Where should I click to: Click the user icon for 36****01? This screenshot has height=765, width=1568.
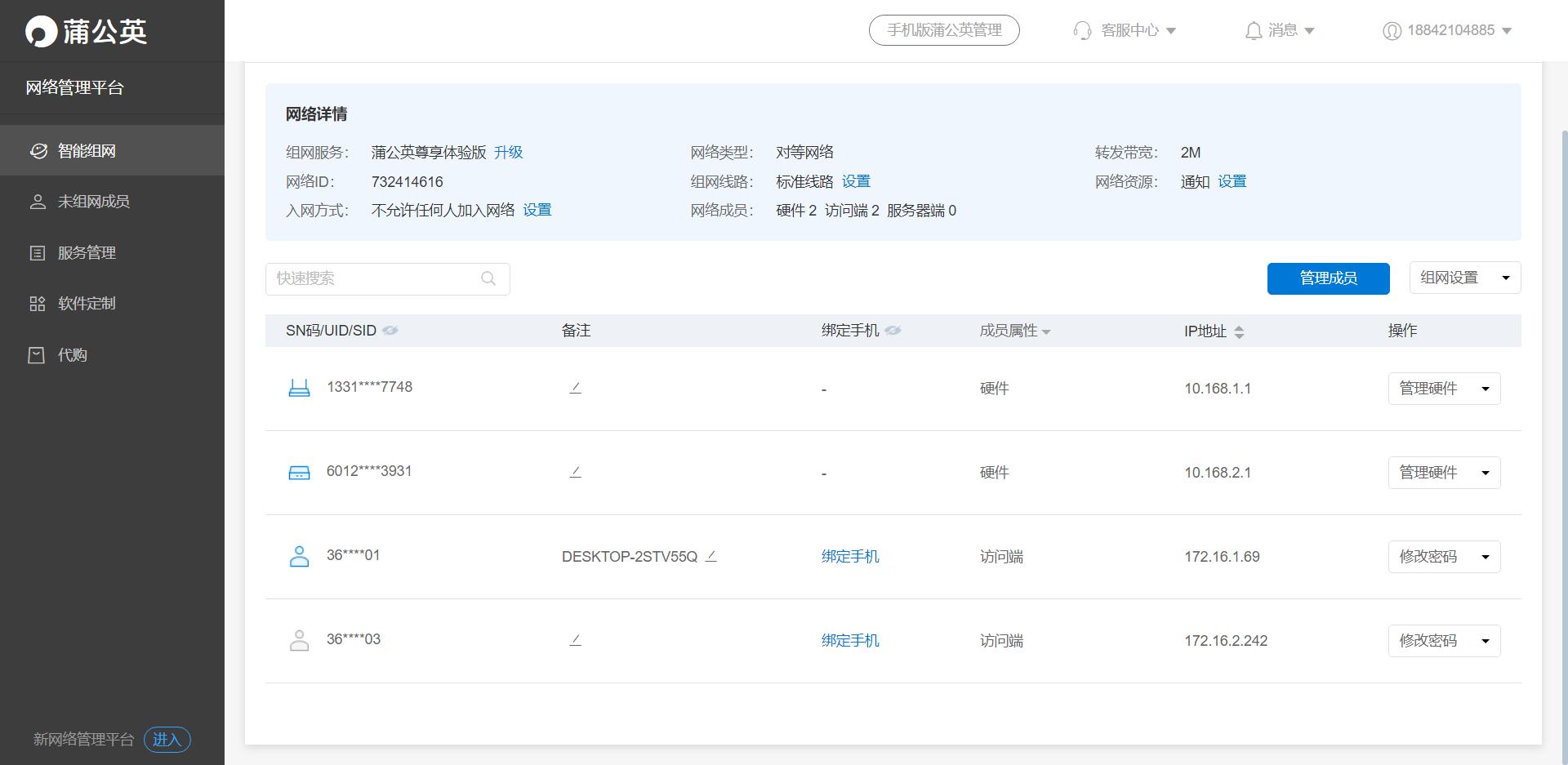pyautogui.click(x=300, y=556)
